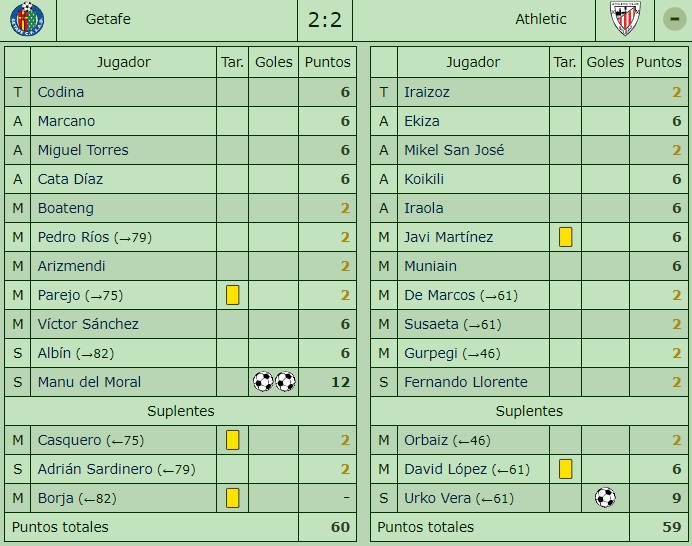Click the 2:2 match score
Image resolution: width=692 pixels, height=546 pixels.
325,19
